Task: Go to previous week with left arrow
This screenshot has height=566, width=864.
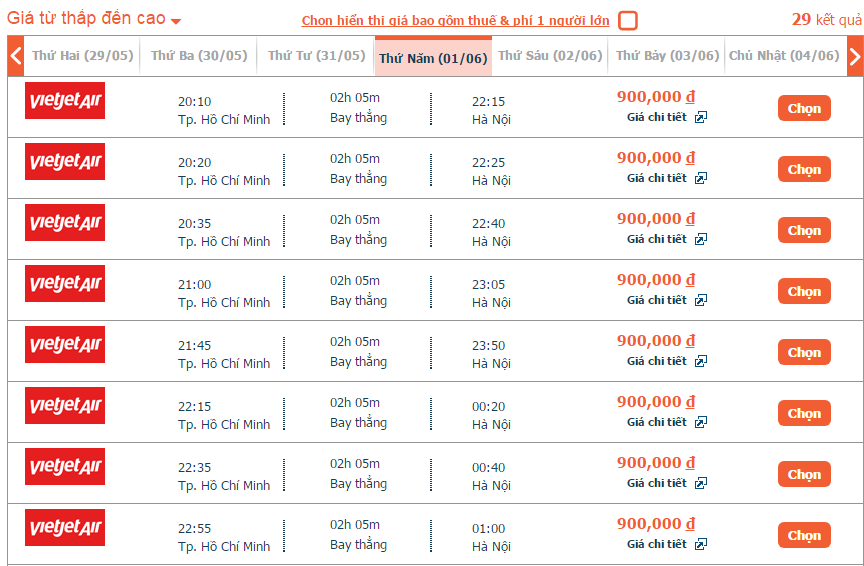Action: pyautogui.click(x=15, y=56)
